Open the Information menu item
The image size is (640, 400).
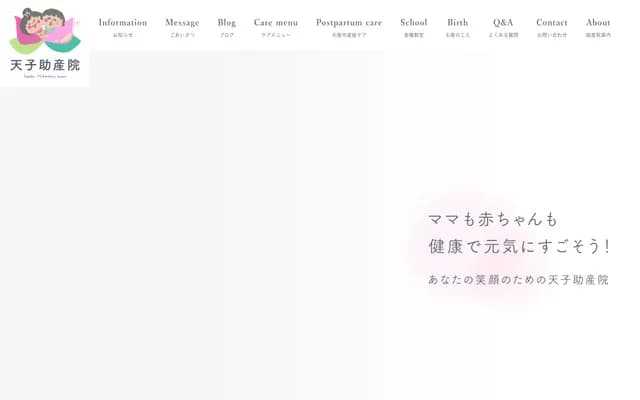pyautogui.click(x=122, y=22)
